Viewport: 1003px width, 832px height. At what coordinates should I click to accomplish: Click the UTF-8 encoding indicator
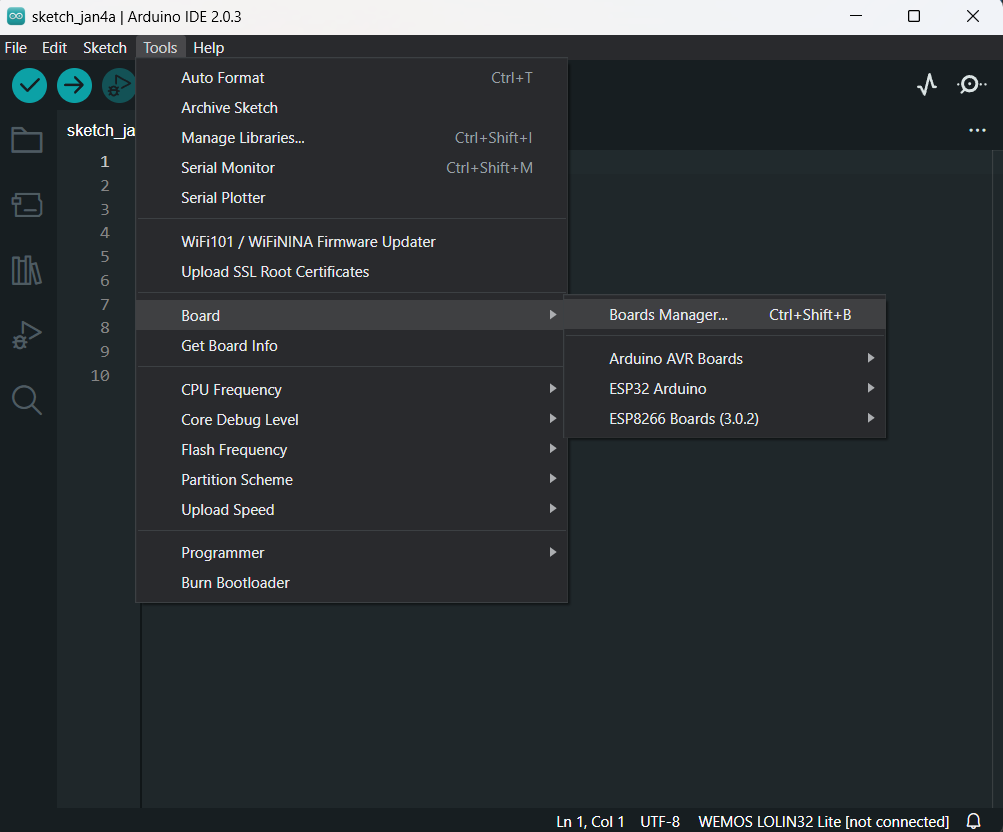tap(659, 822)
